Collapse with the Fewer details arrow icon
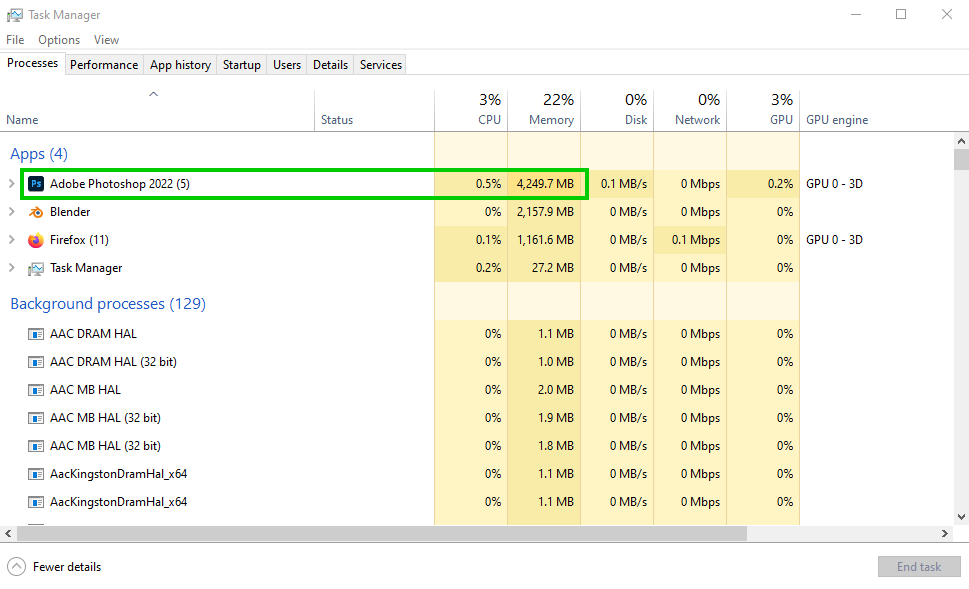Viewport: 969px width, 589px height. pyautogui.click(x=16, y=566)
